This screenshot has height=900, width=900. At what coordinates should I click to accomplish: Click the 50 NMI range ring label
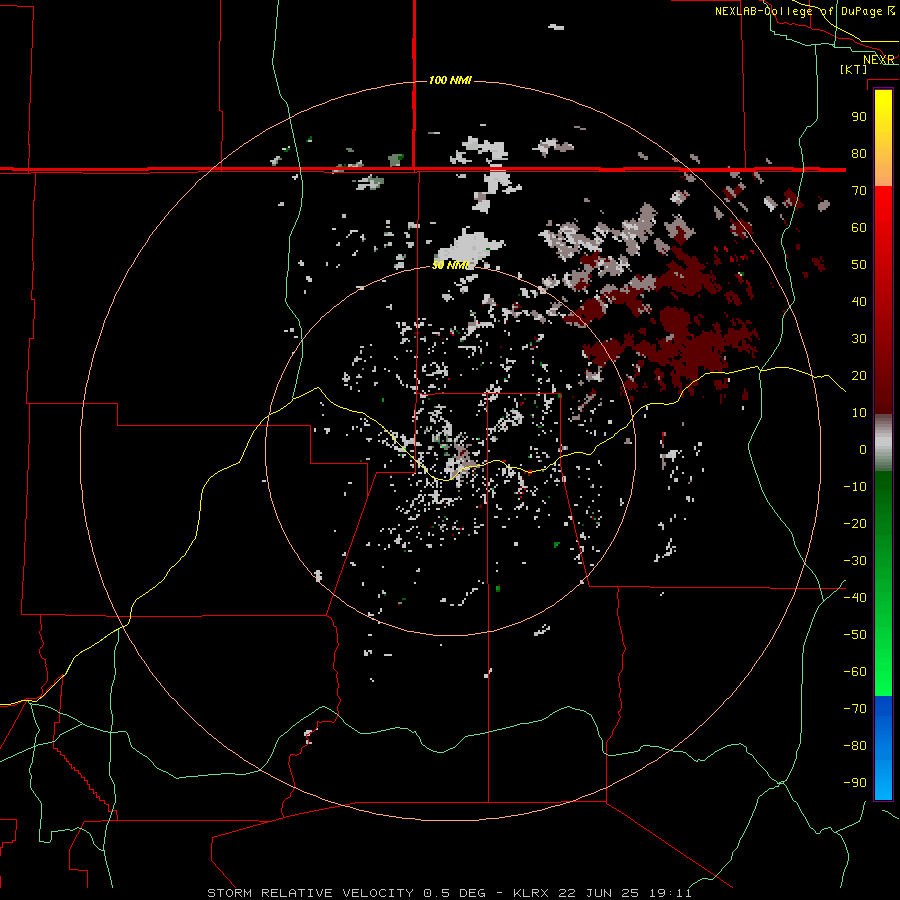click(x=451, y=265)
